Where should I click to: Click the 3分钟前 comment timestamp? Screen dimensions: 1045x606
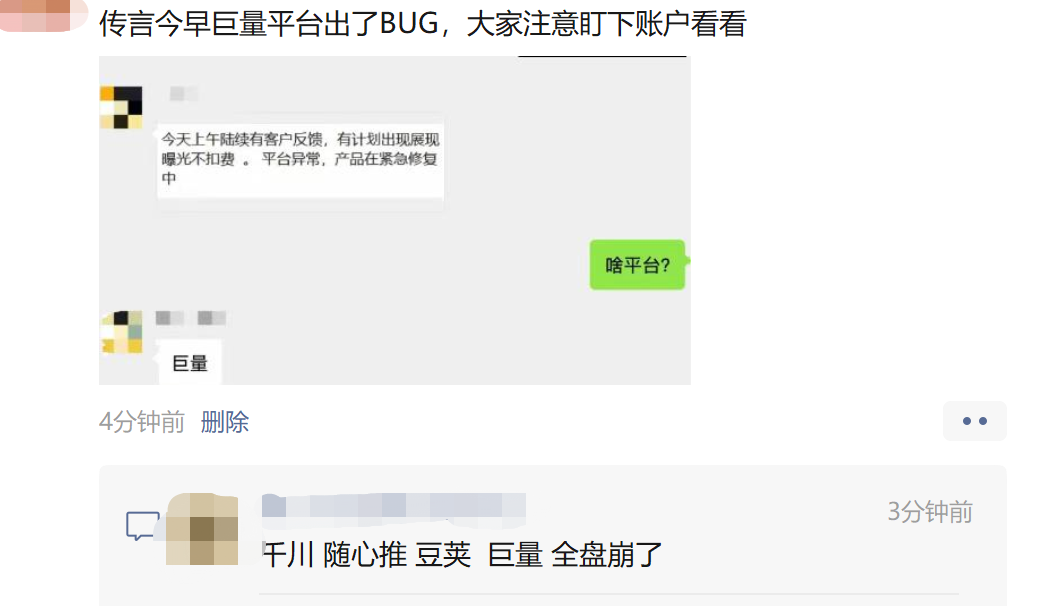coord(930,512)
